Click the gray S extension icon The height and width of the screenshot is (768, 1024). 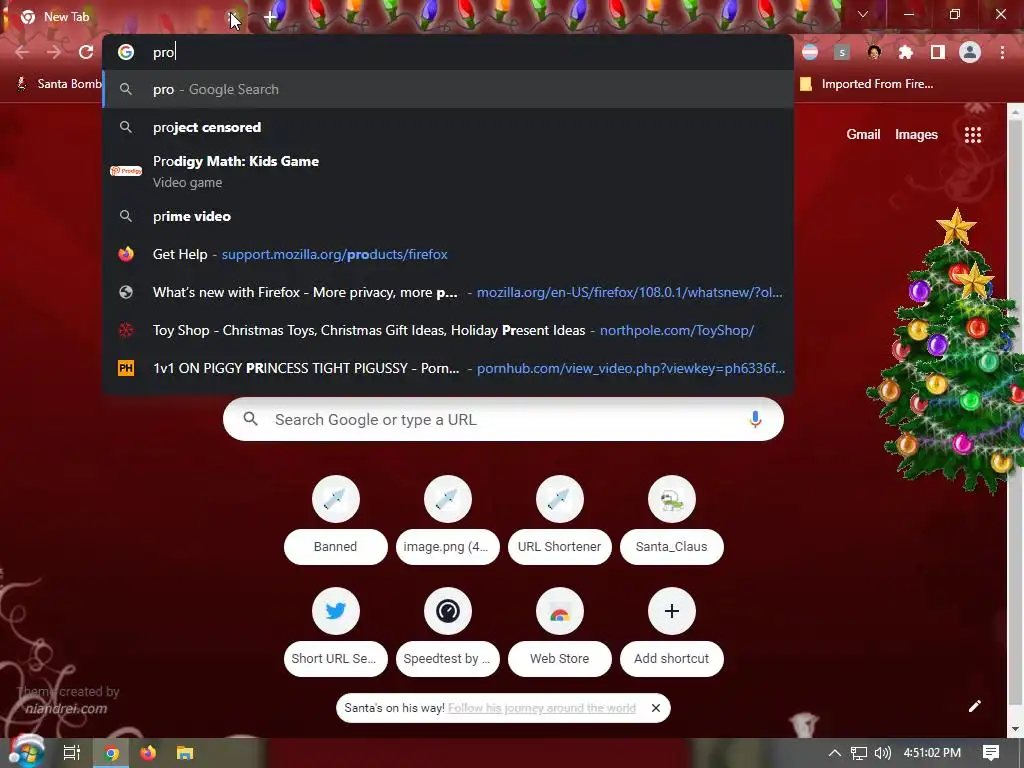(842, 52)
